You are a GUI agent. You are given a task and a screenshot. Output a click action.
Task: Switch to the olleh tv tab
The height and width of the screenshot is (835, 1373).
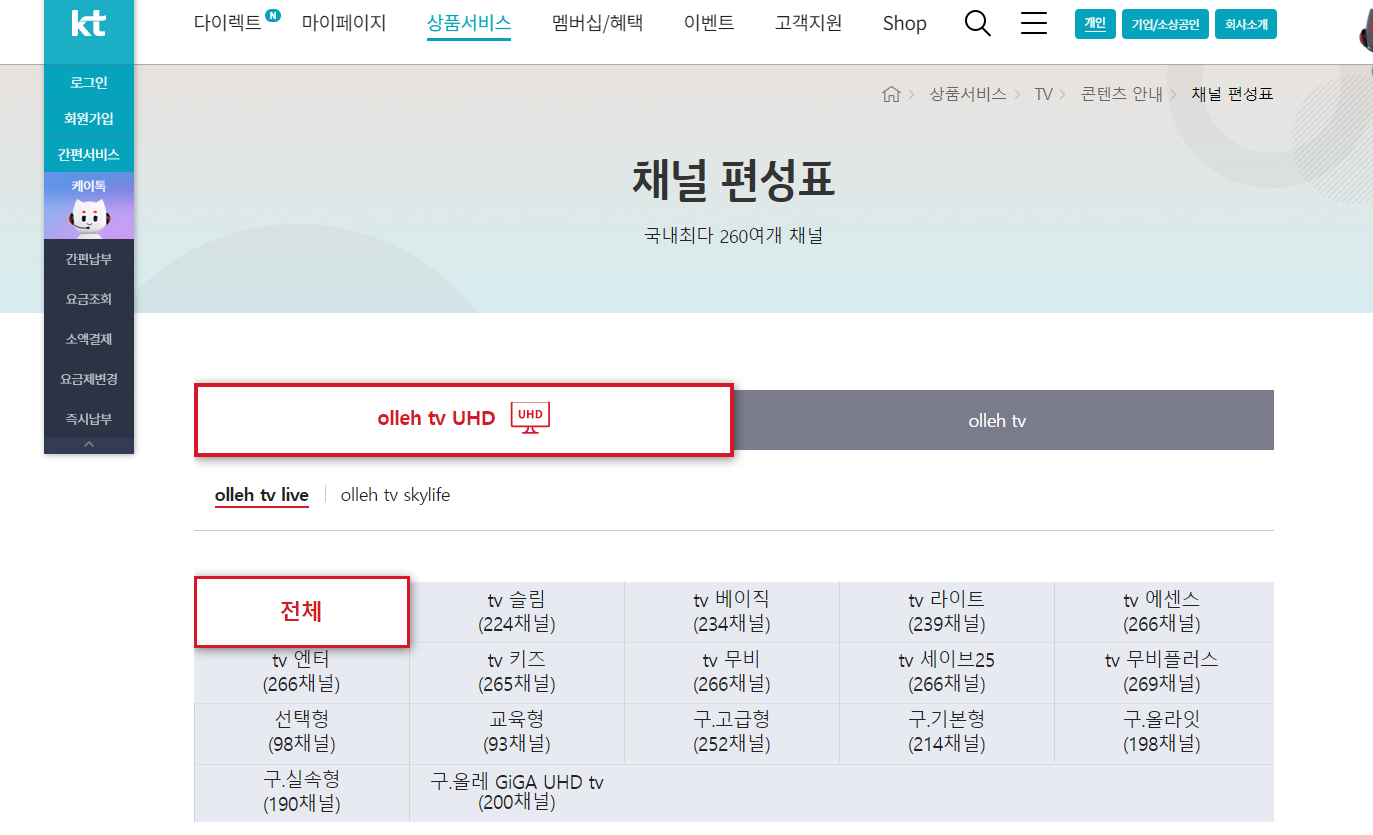coord(1004,420)
